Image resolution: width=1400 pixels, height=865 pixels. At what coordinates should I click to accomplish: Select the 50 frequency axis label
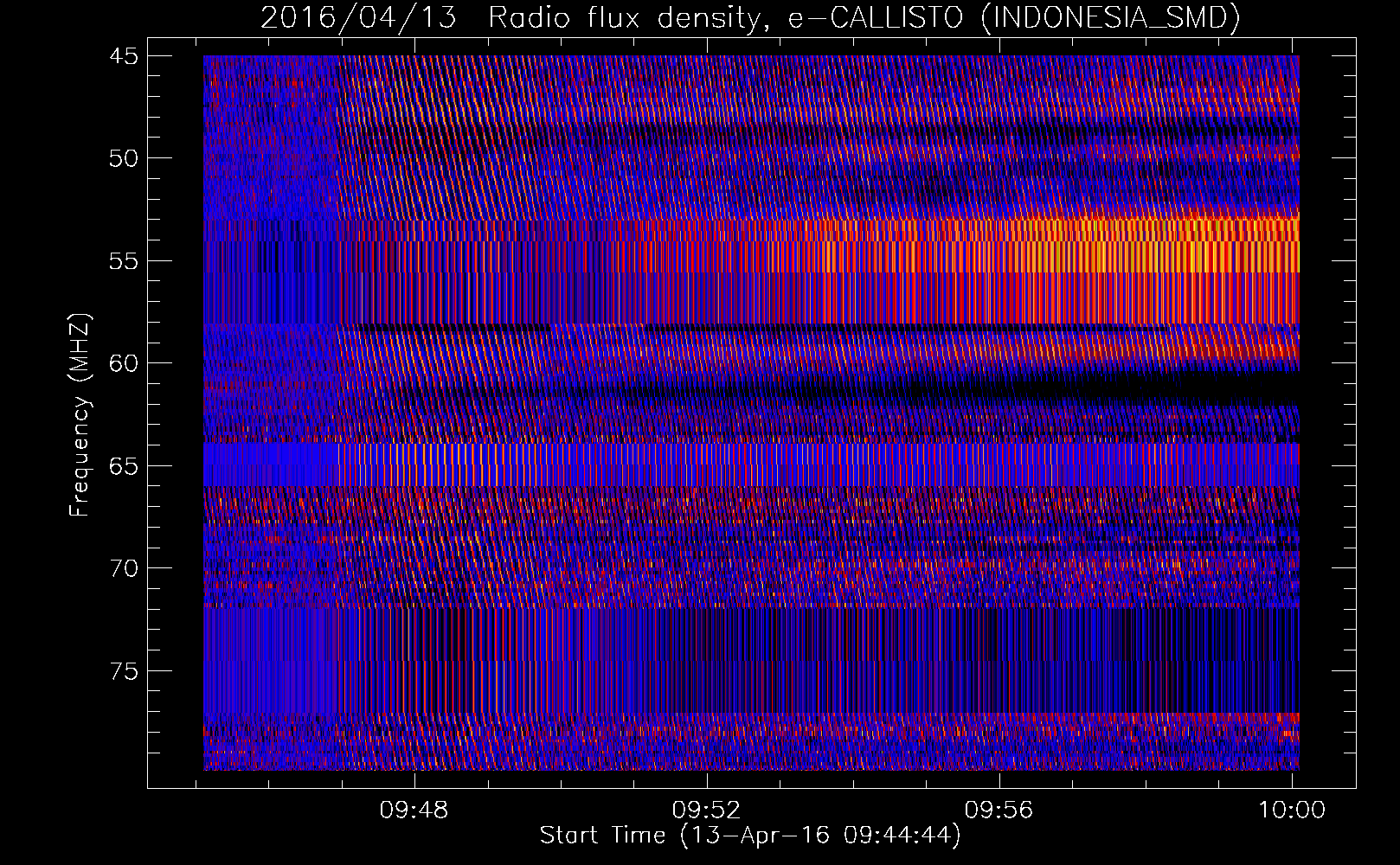[123, 158]
